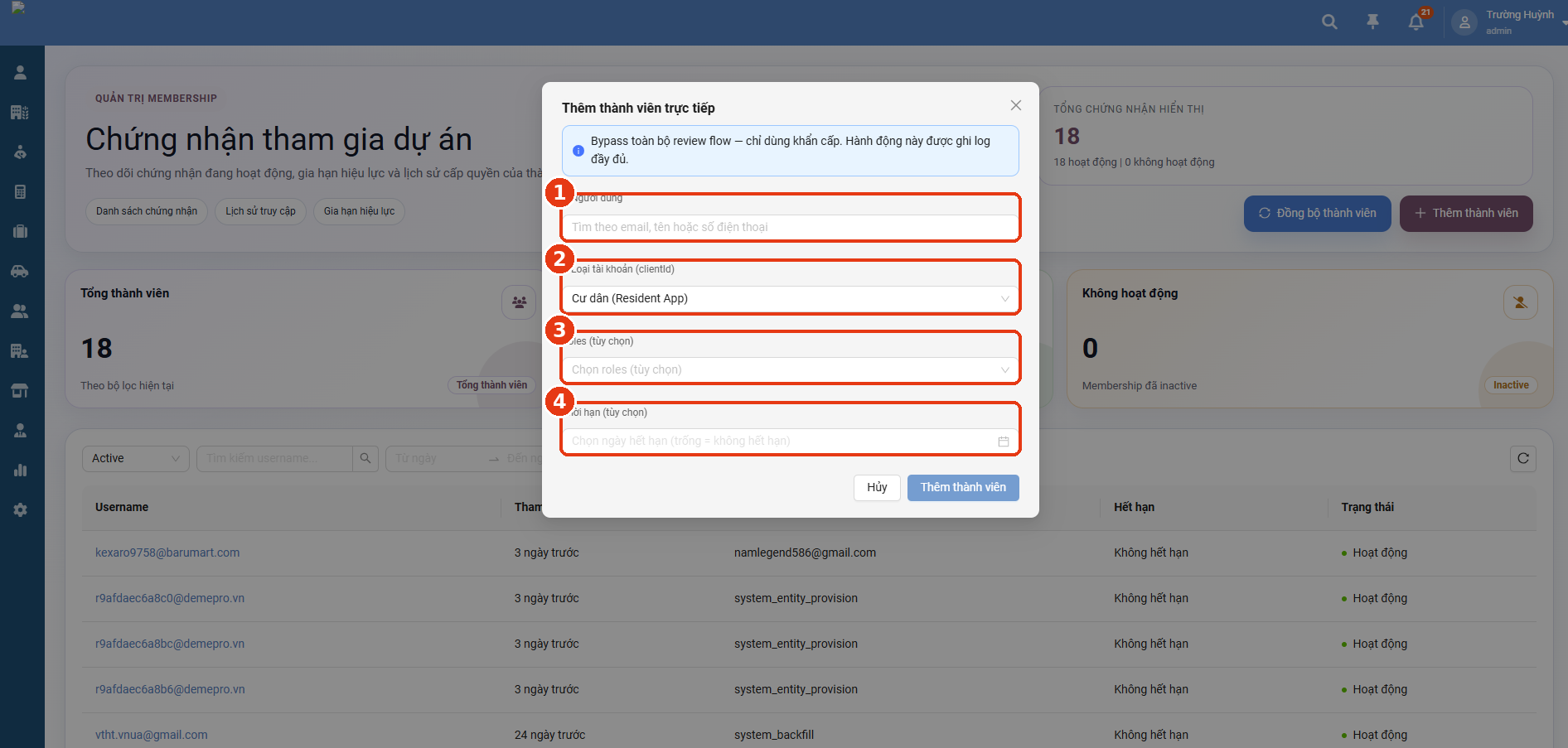Open Loại tài khoản Cư dân dropdown
The width and height of the screenshot is (1568, 748).
791,298
